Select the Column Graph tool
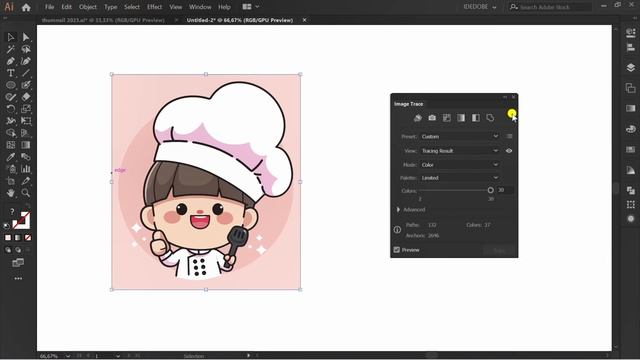The image size is (640, 360). [26, 169]
